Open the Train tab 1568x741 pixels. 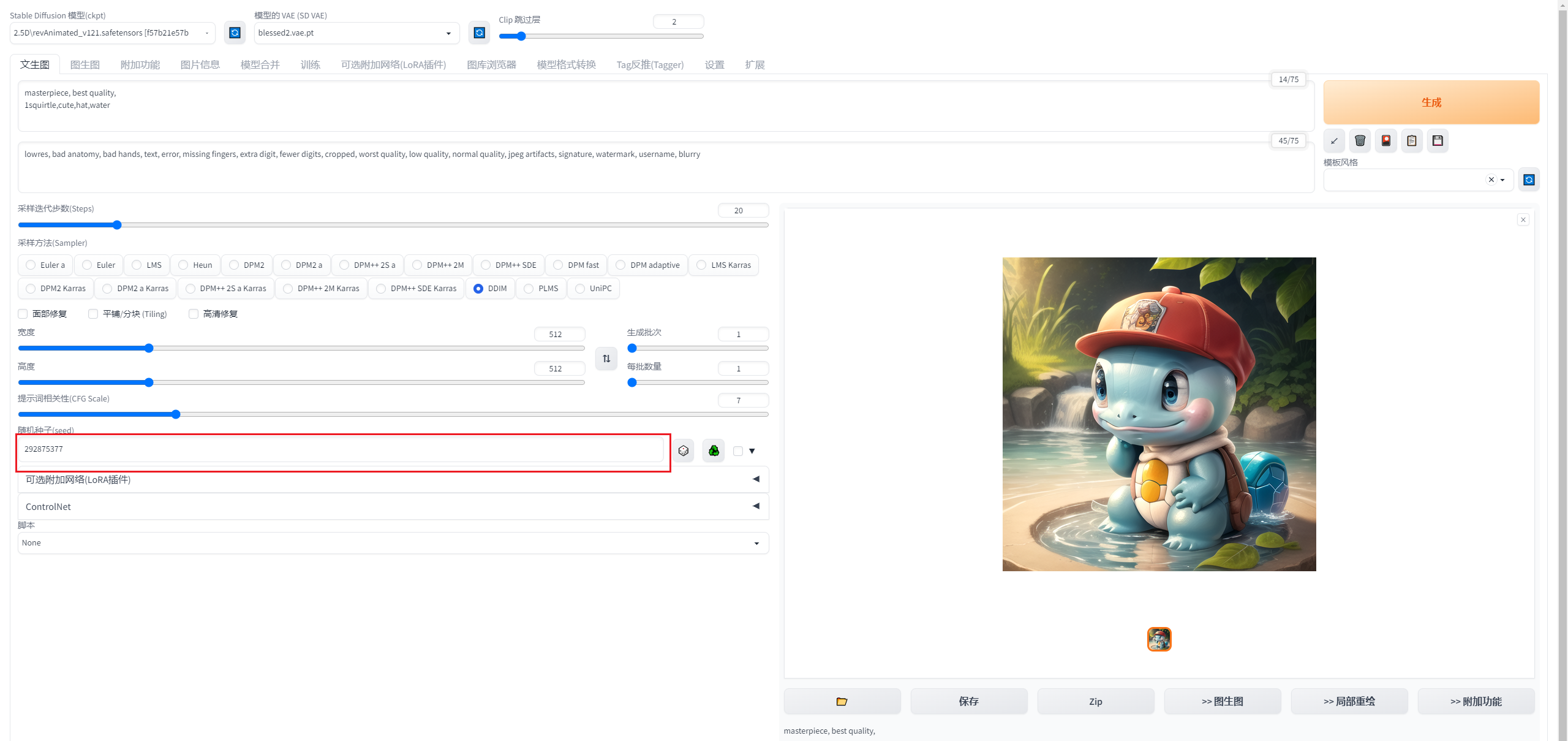coord(311,64)
